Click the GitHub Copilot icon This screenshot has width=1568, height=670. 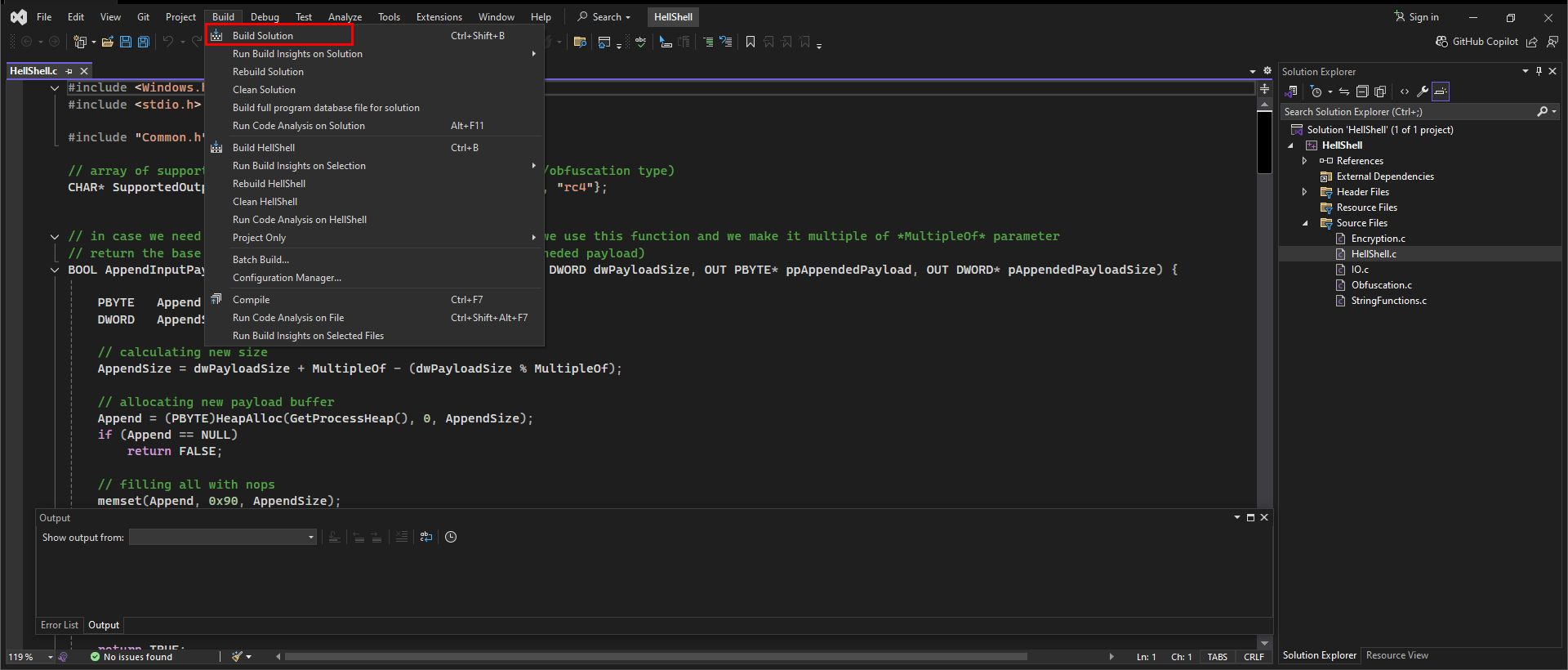(1442, 42)
